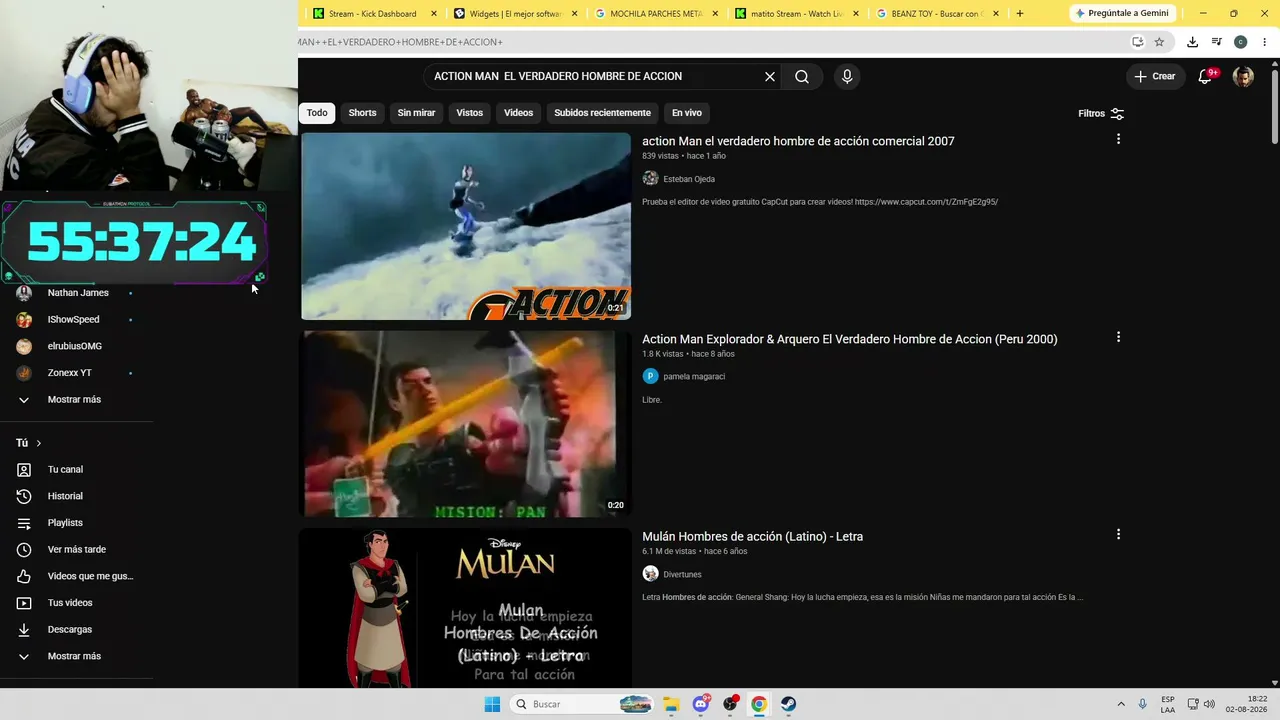The height and width of the screenshot is (720, 1280).
Task: Select the Sin mirar filter chip
Action: (416, 113)
